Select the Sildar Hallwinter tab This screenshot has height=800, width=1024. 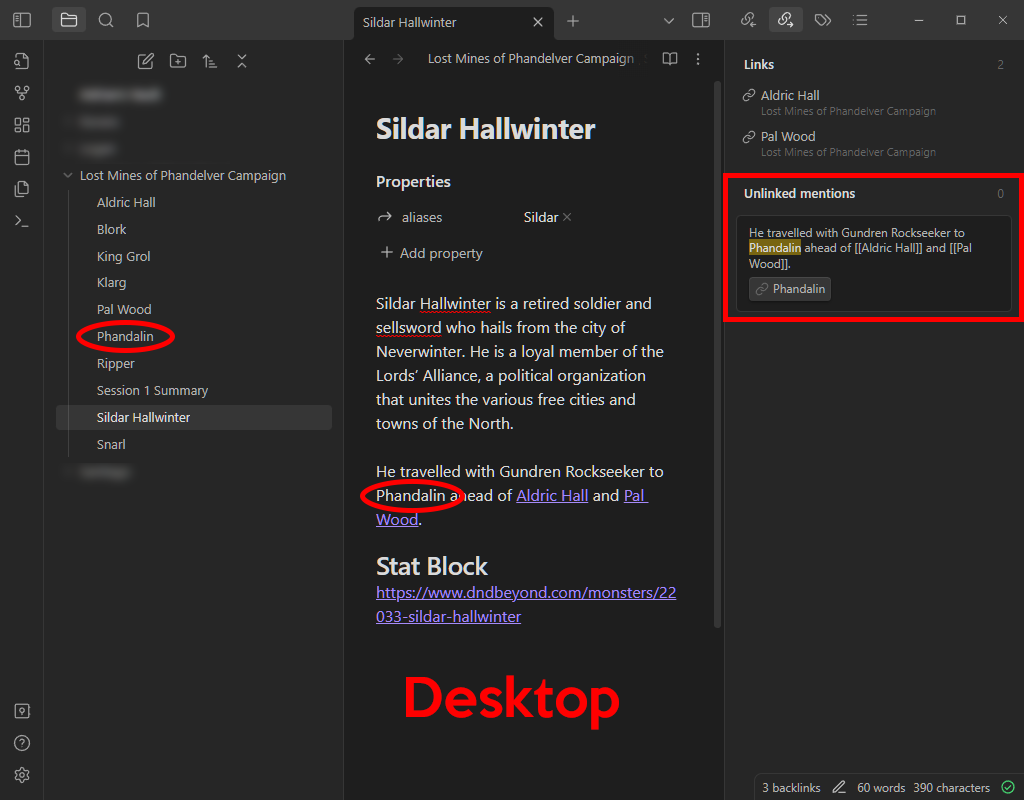[453, 22]
